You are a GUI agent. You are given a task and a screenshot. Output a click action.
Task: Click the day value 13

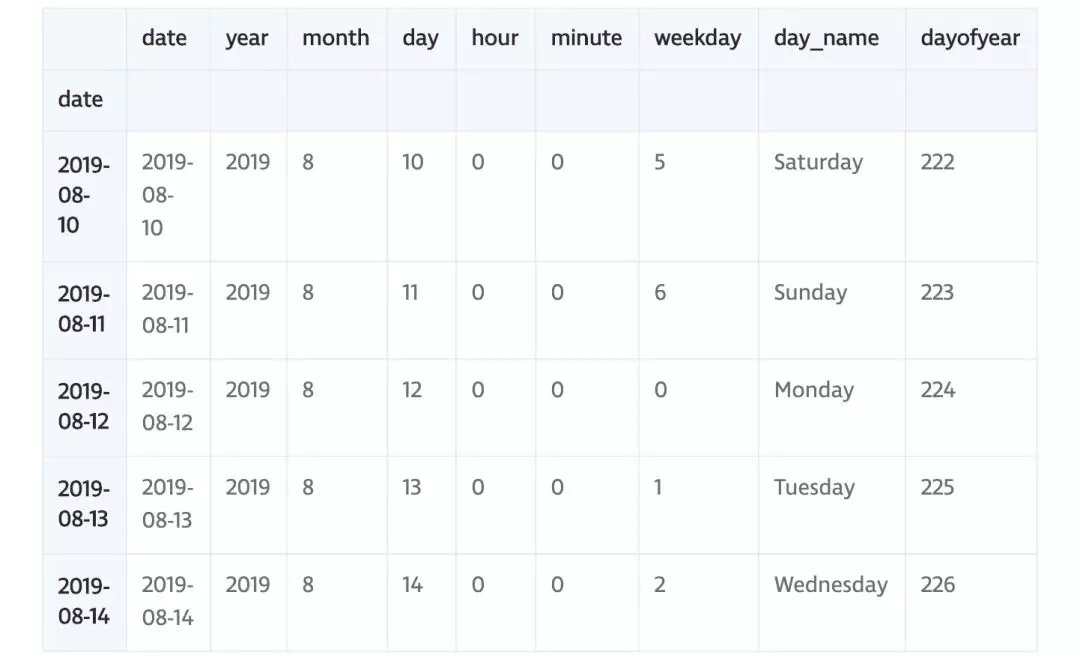(412, 488)
